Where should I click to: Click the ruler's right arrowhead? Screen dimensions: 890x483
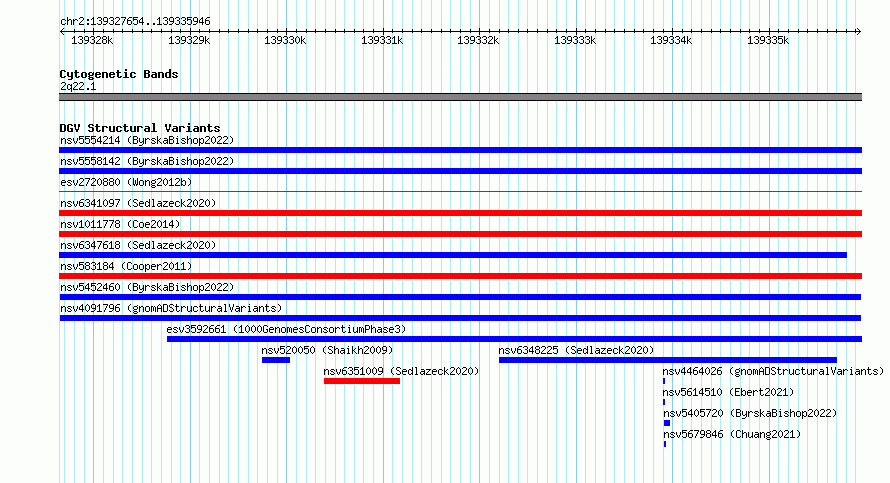tap(859, 31)
